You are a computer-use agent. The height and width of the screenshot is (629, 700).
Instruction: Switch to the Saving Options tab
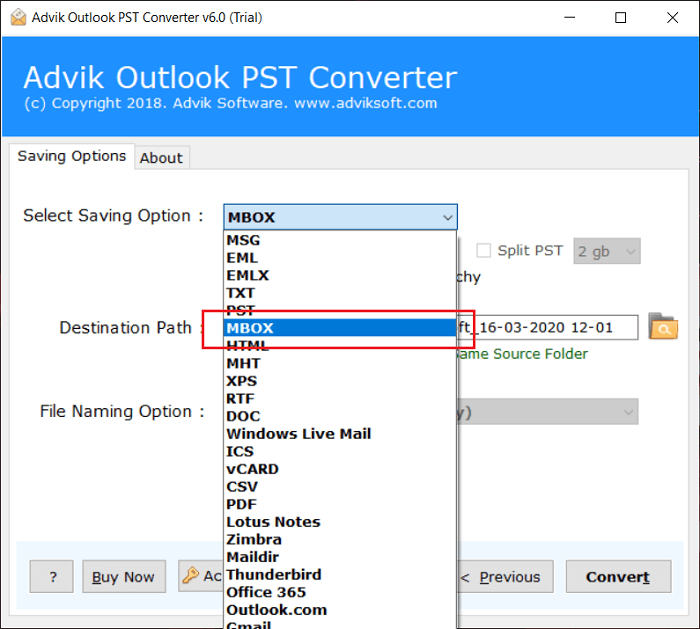click(71, 156)
